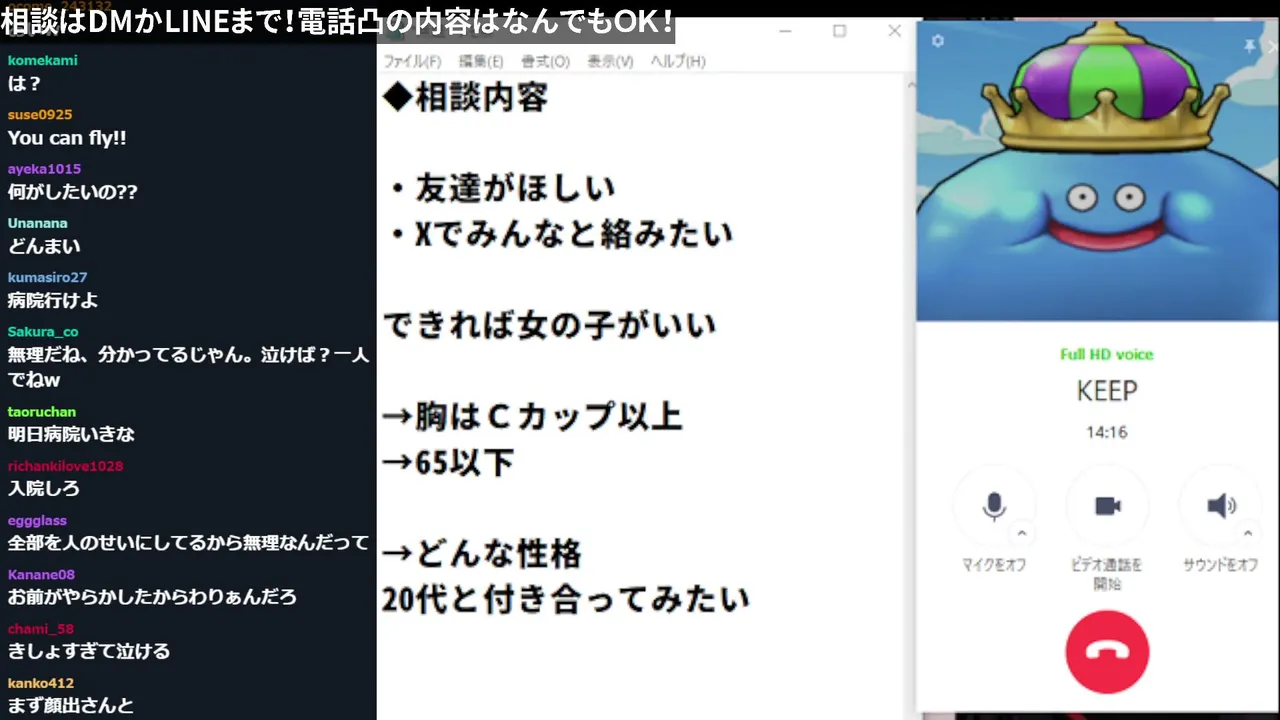Image resolution: width=1280 pixels, height=720 pixels.
Task: Click the line →65以下 in Notepad
Action: [x=448, y=462]
